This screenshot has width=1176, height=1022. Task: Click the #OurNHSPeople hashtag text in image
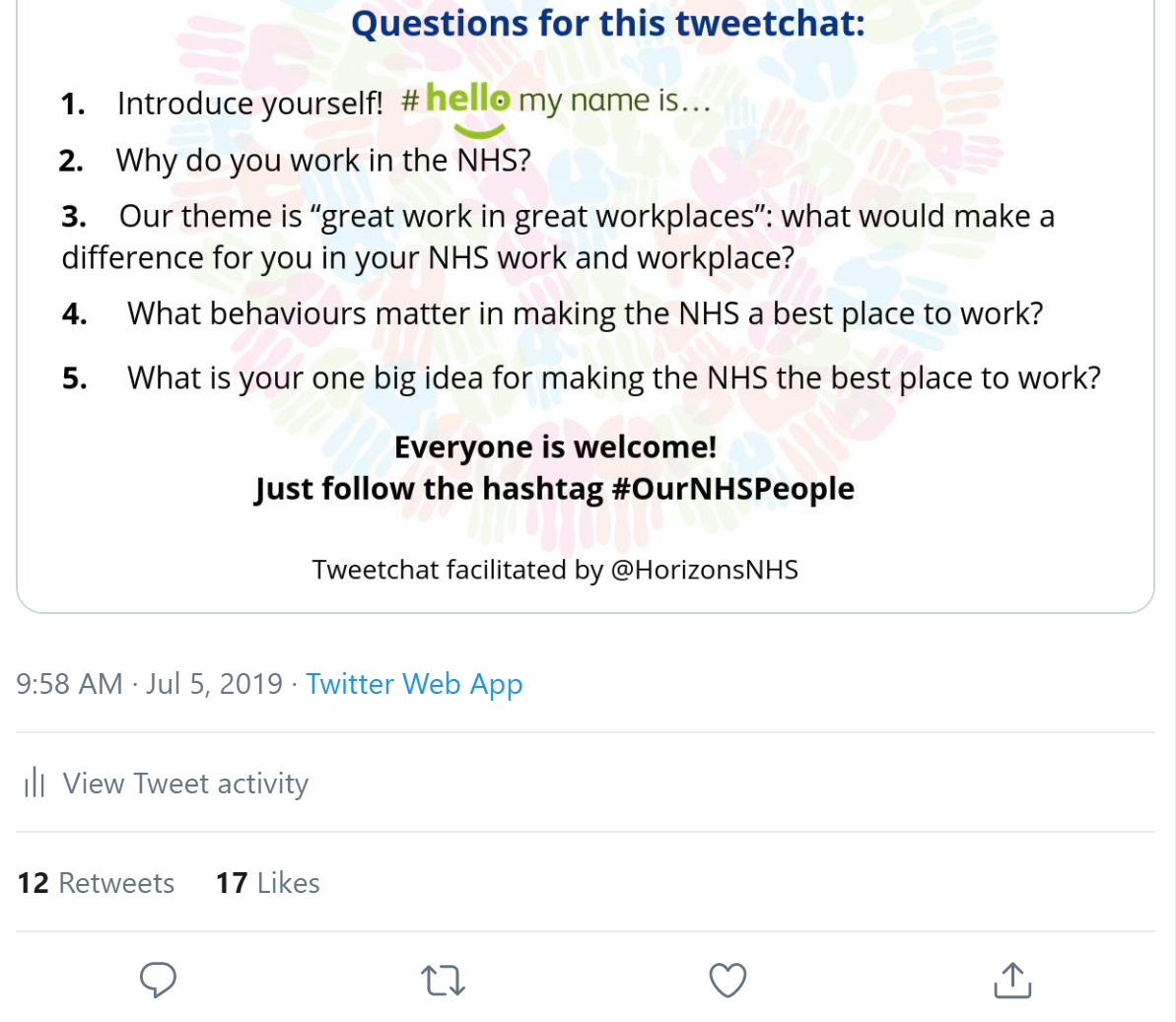(732, 489)
